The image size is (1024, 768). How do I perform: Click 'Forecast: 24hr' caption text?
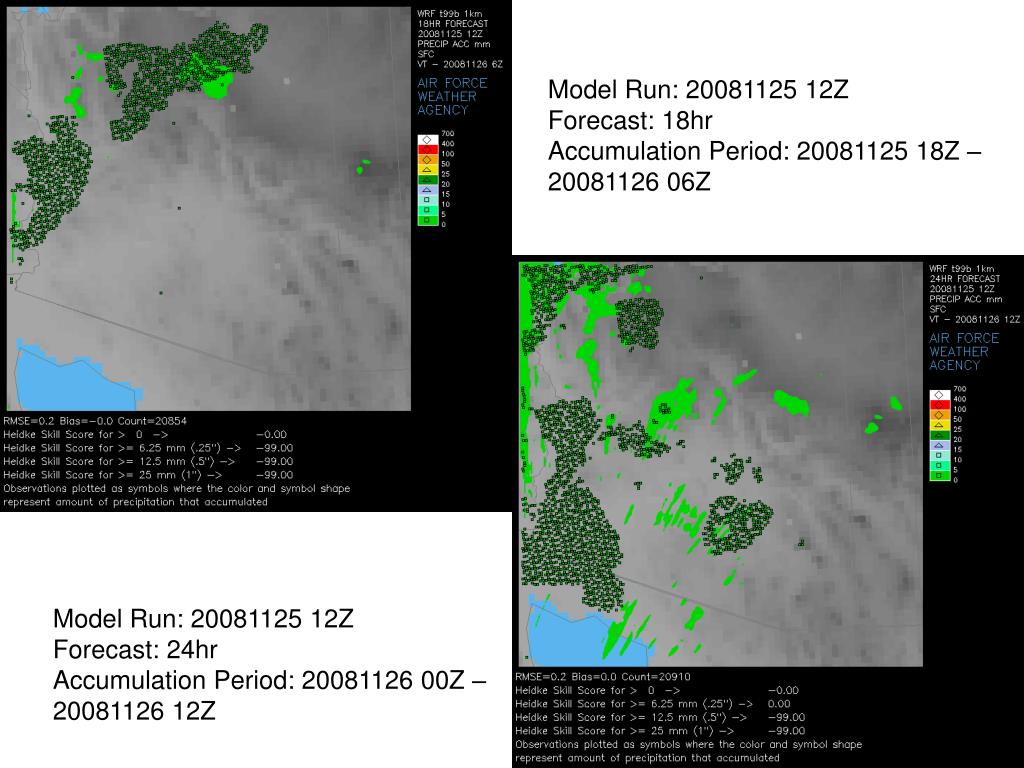[x=135, y=650]
